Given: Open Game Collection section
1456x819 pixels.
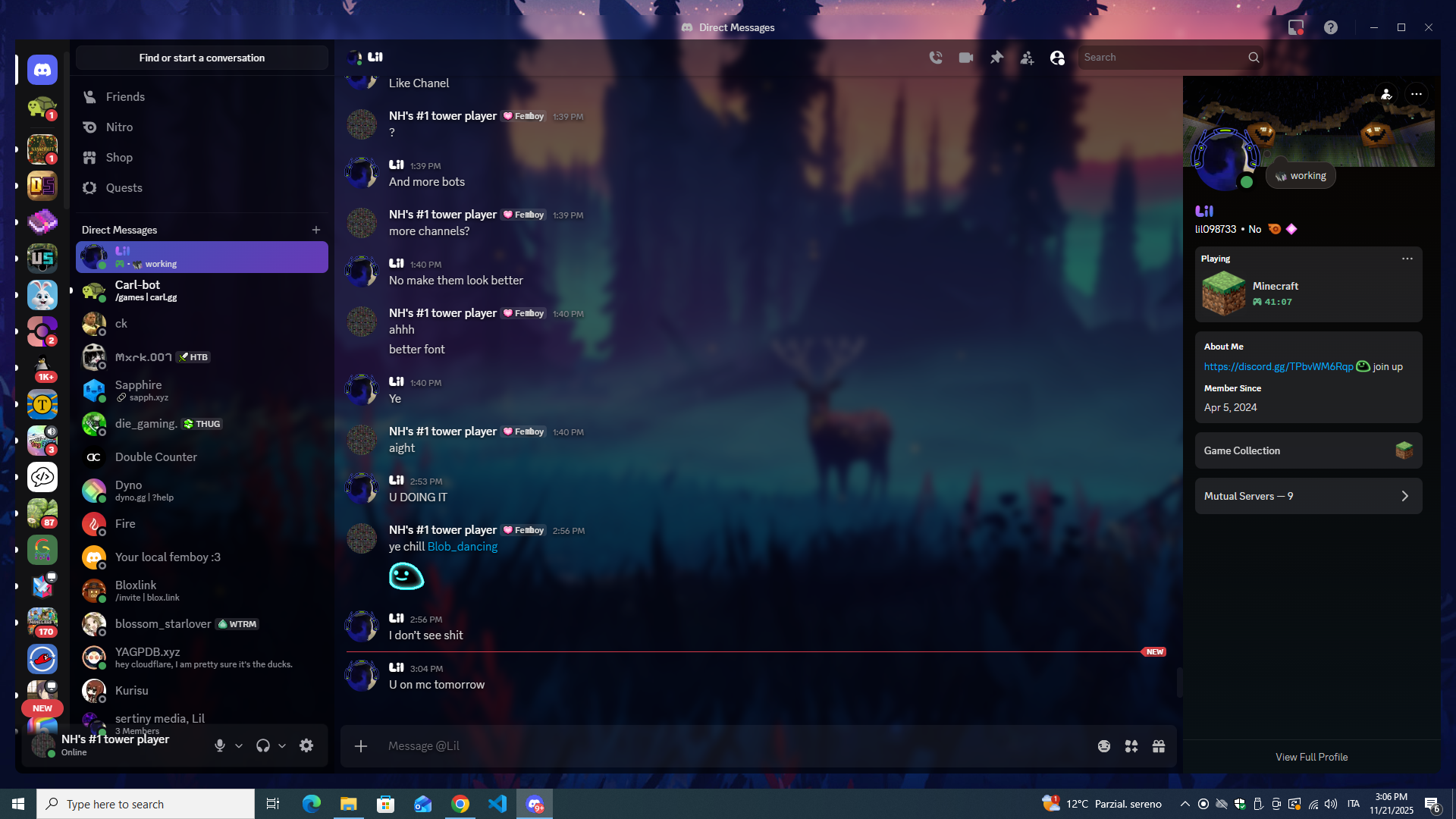Looking at the screenshot, I should point(1309,451).
